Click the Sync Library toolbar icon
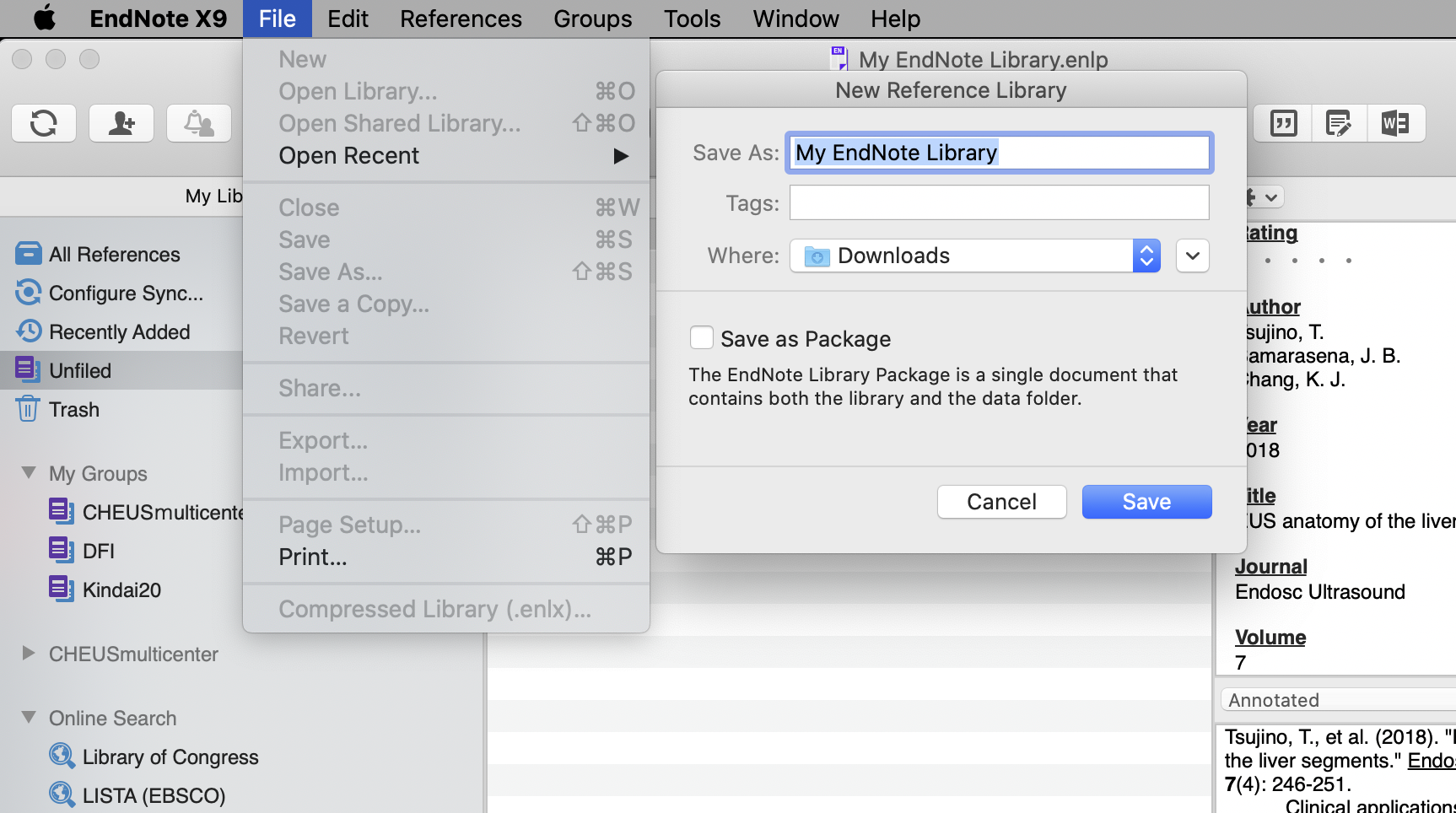The image size is (1456, 813). point(44,123)
